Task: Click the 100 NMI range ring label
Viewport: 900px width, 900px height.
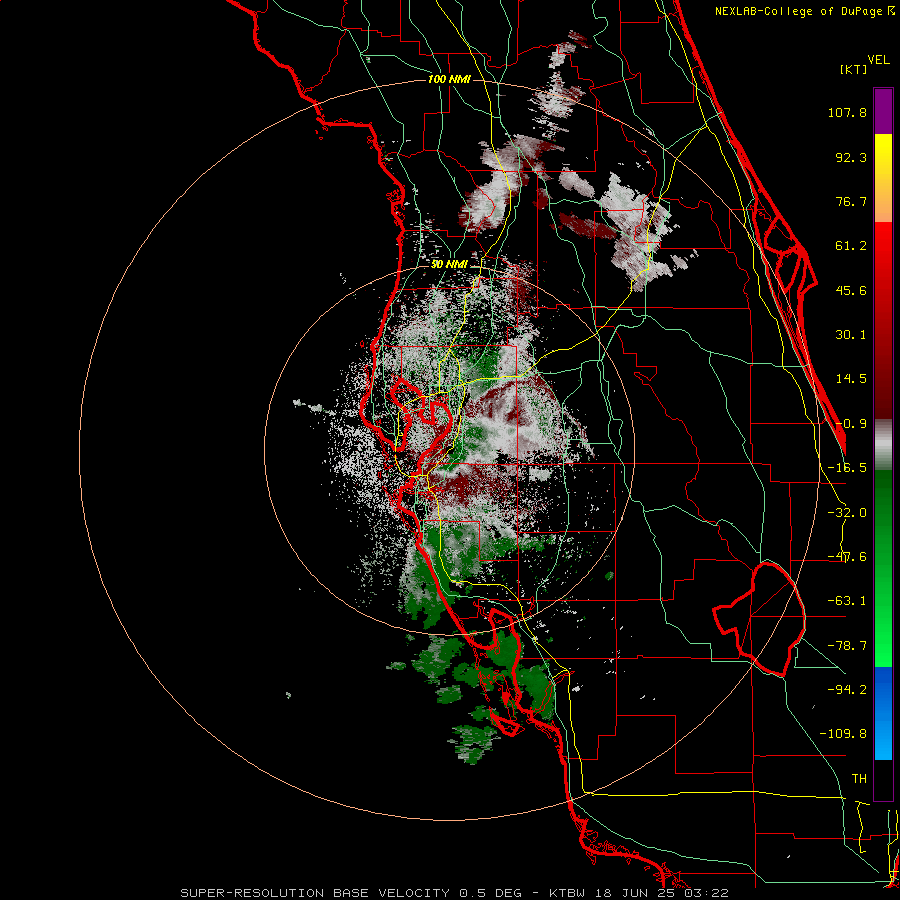Action: [449, 79]
